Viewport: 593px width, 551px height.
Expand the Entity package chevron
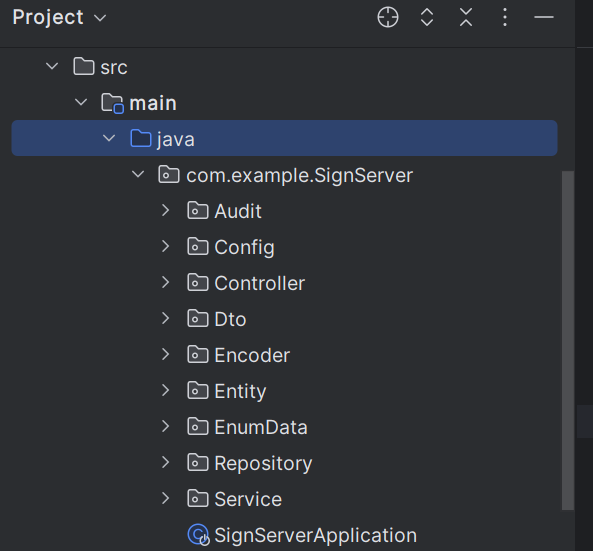[x=165, y=390]
